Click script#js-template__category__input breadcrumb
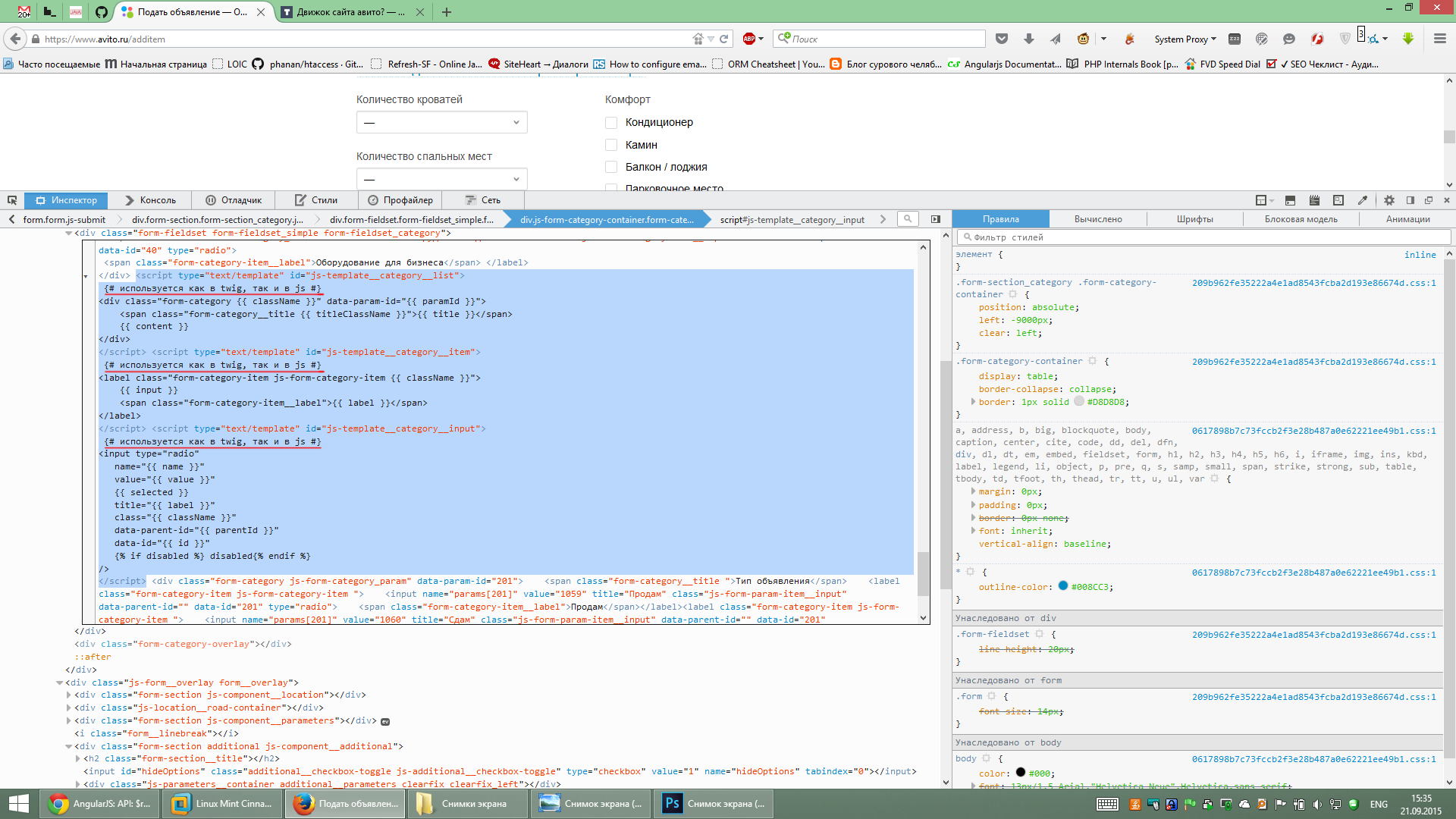The image size is (1456, 819). [x=792, y=220]
